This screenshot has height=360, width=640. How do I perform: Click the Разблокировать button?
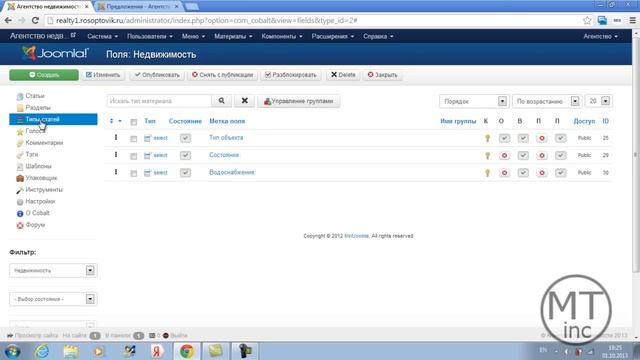(x=291, y=75)
